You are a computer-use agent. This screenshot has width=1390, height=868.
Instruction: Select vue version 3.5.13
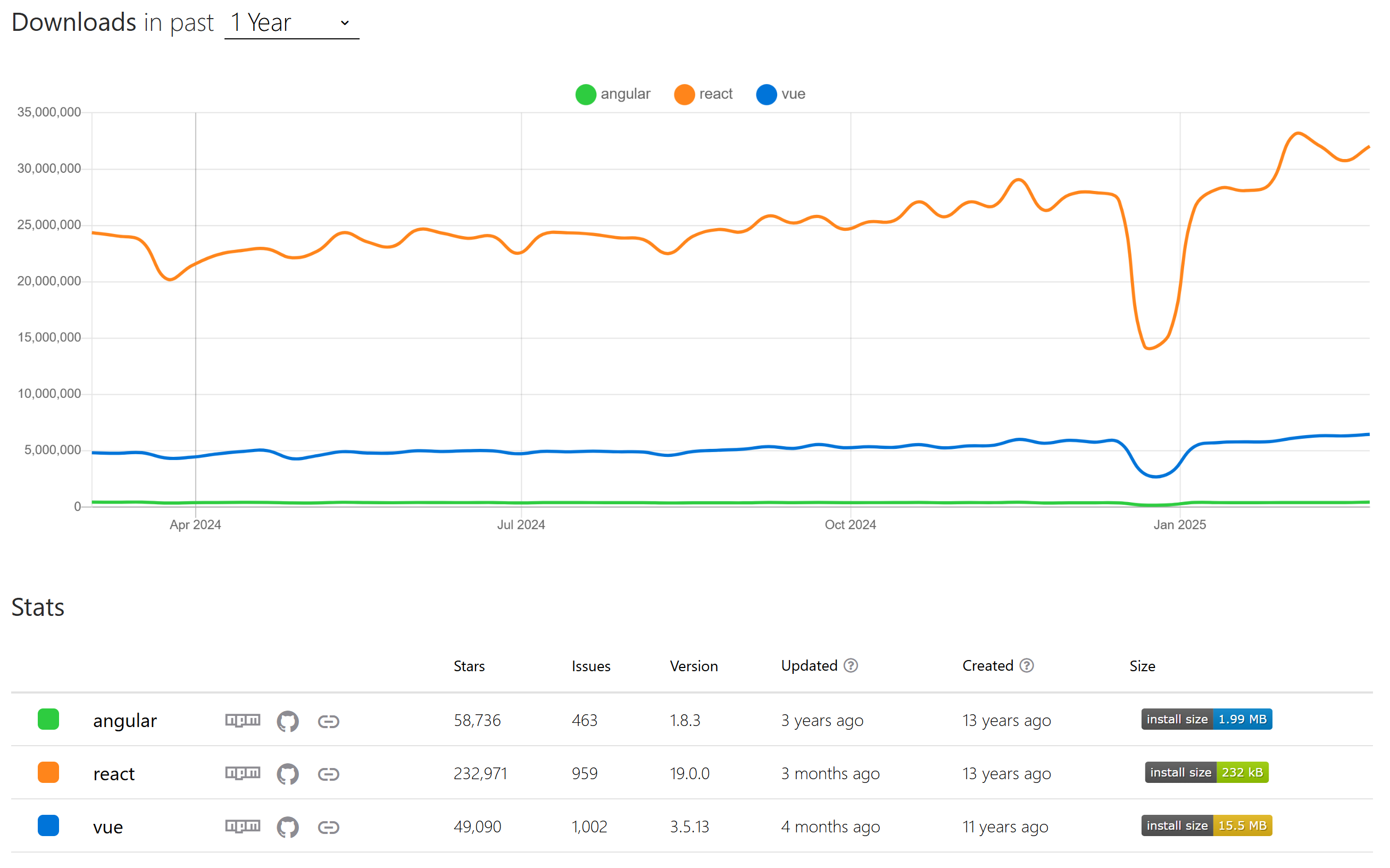point(689,827)
